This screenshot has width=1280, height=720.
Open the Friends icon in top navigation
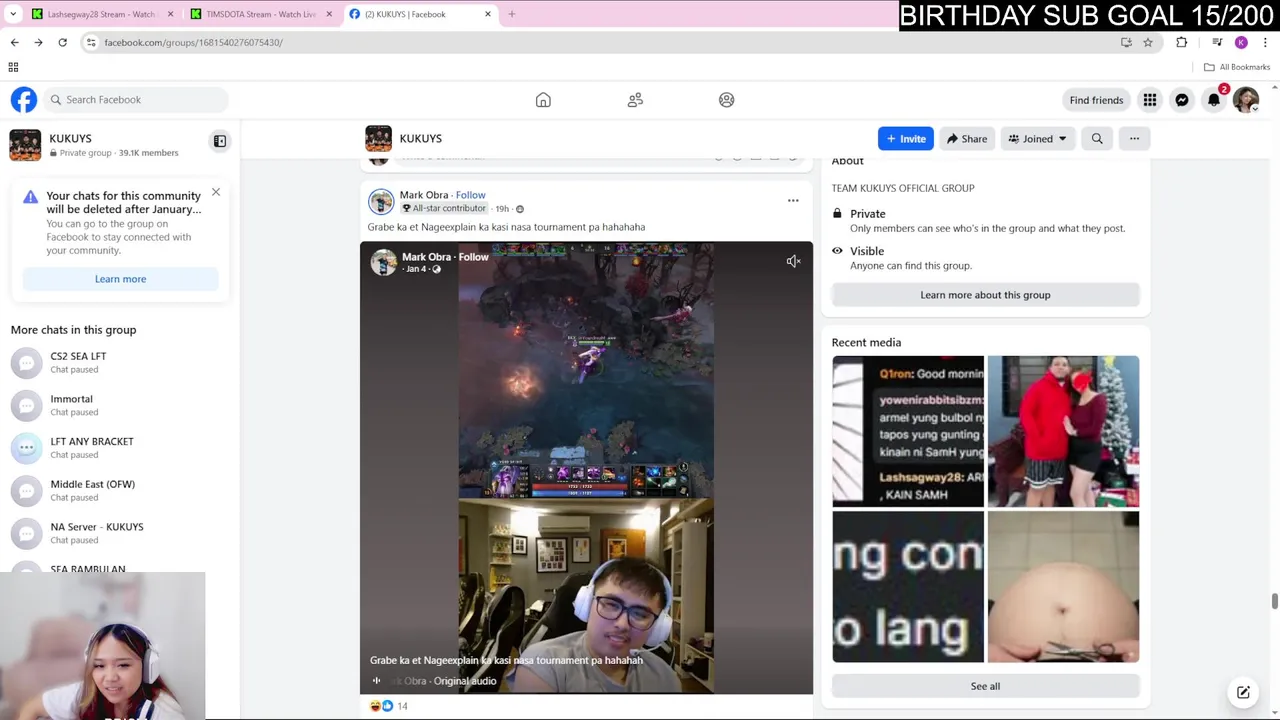[635, 100]
